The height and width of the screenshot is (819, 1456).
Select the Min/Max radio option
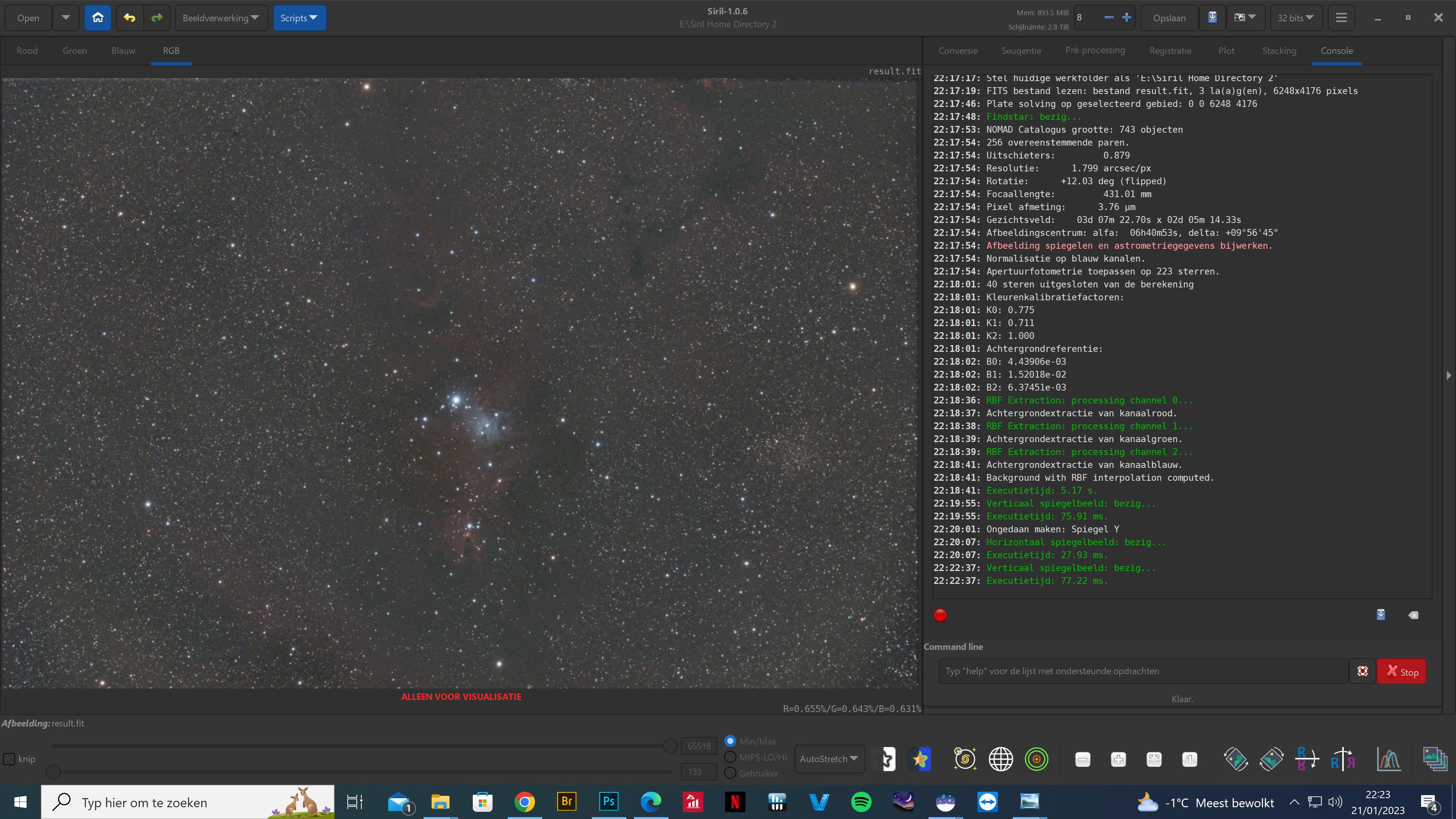pyautogui.click(x=730, y=741)
